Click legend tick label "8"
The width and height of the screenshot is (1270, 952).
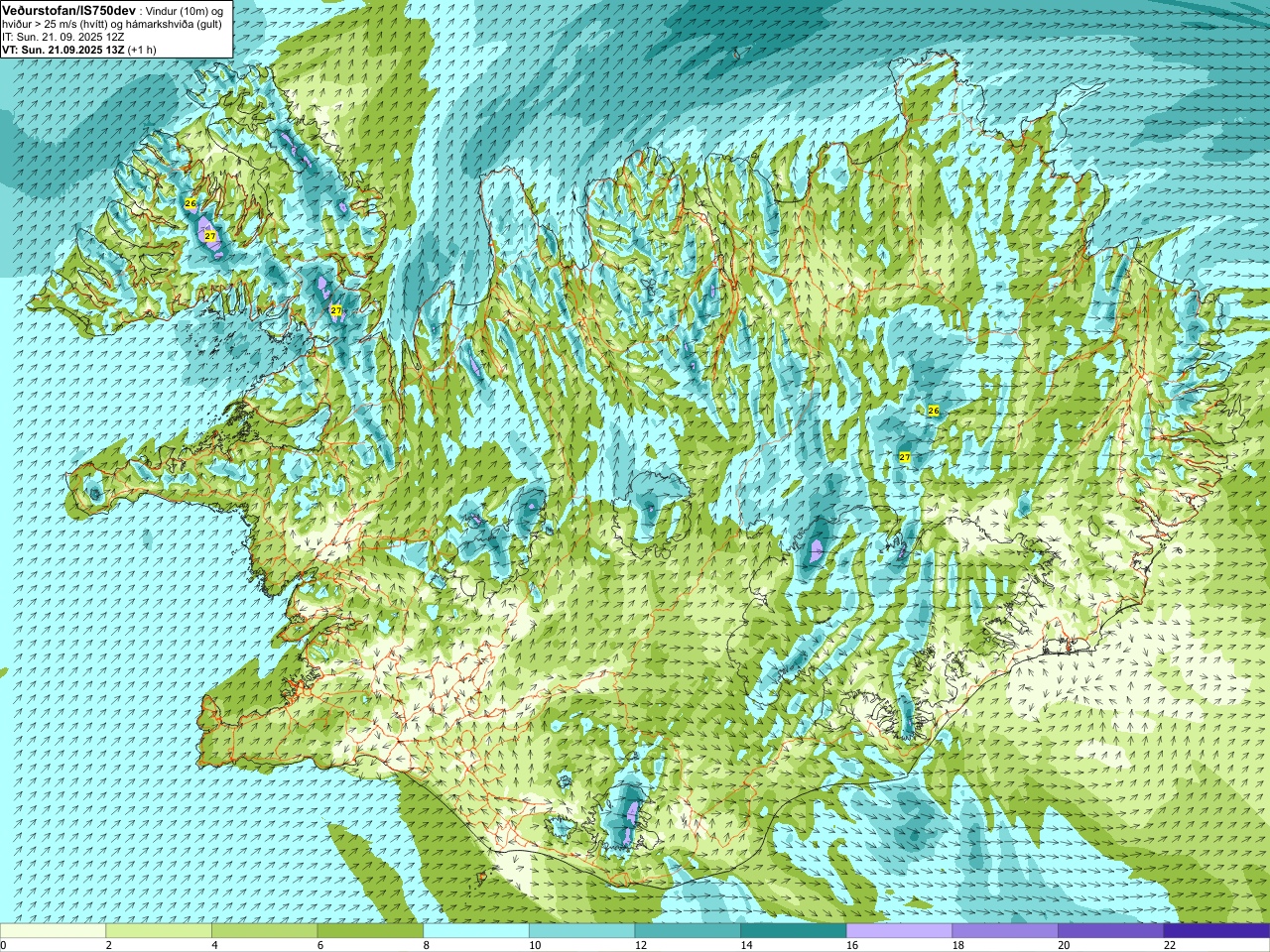(x=426, y=945)
